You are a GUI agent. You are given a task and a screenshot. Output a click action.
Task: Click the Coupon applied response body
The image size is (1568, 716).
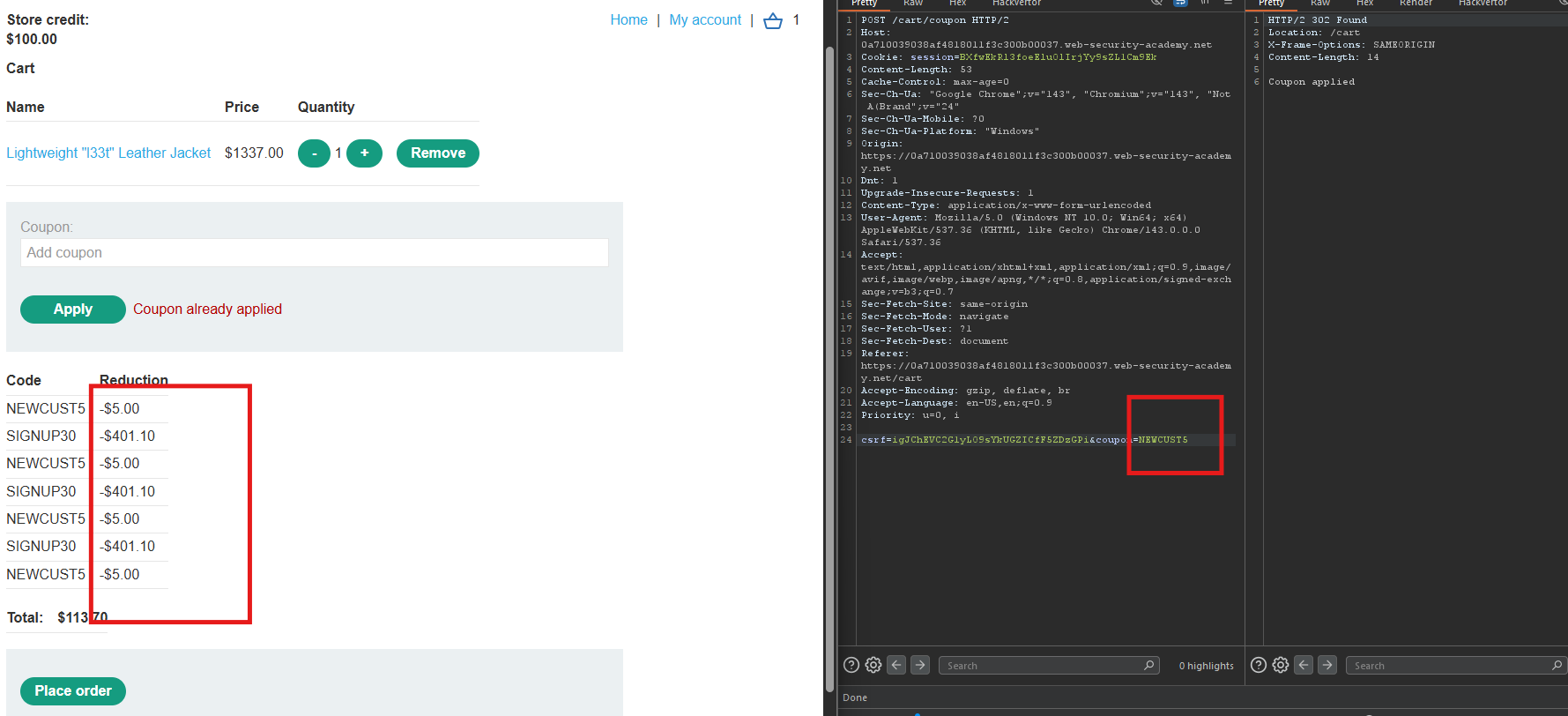click(1312, 82)
